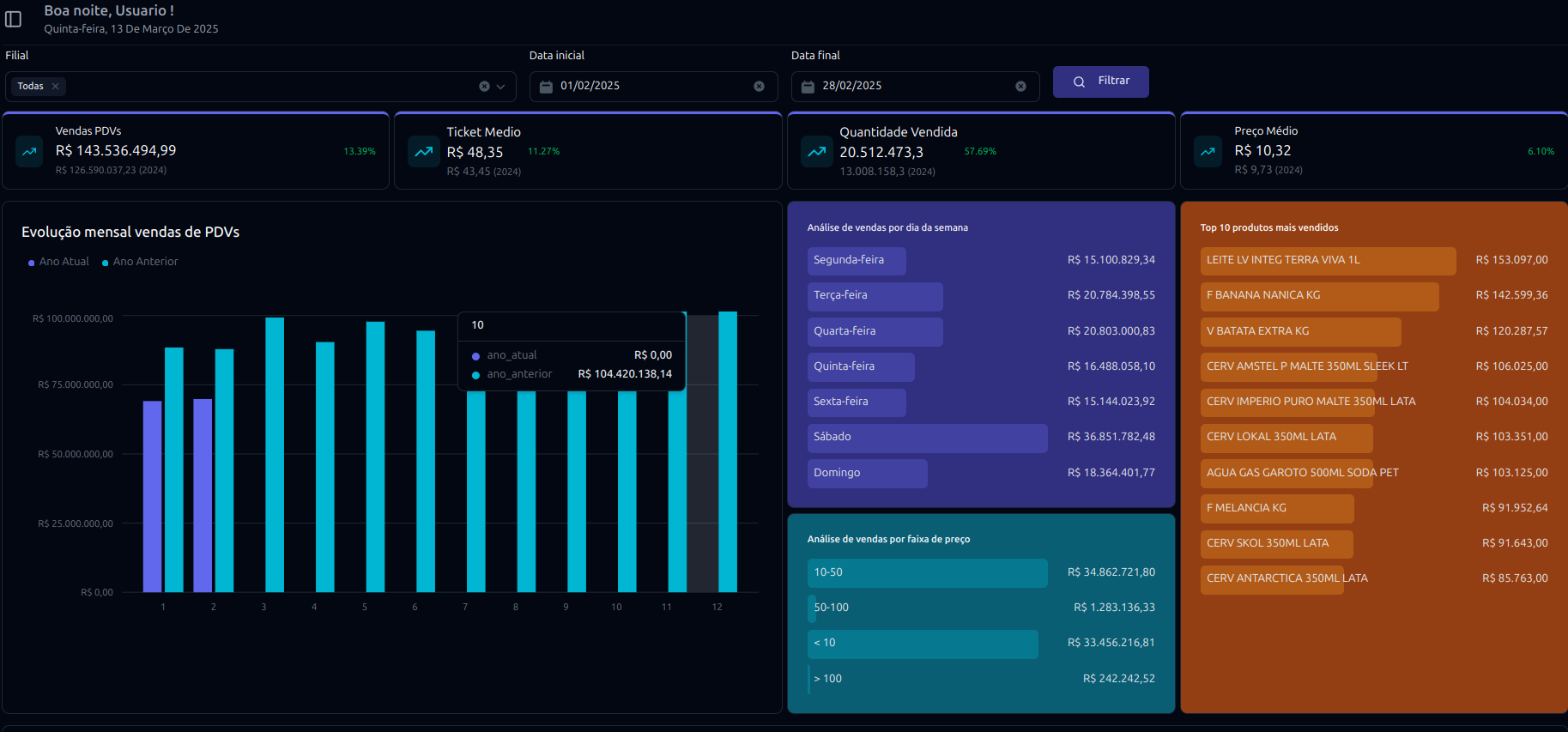Toggle Ano Anterior legend series

coord(141,262)
